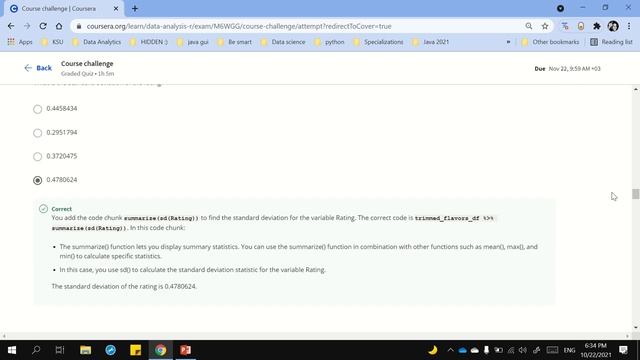The height and width of the screenshot is (360, 640).
Task: Open the Wi-Fi network tray icon
Action: pyautogui.click(x=511, y=350)
